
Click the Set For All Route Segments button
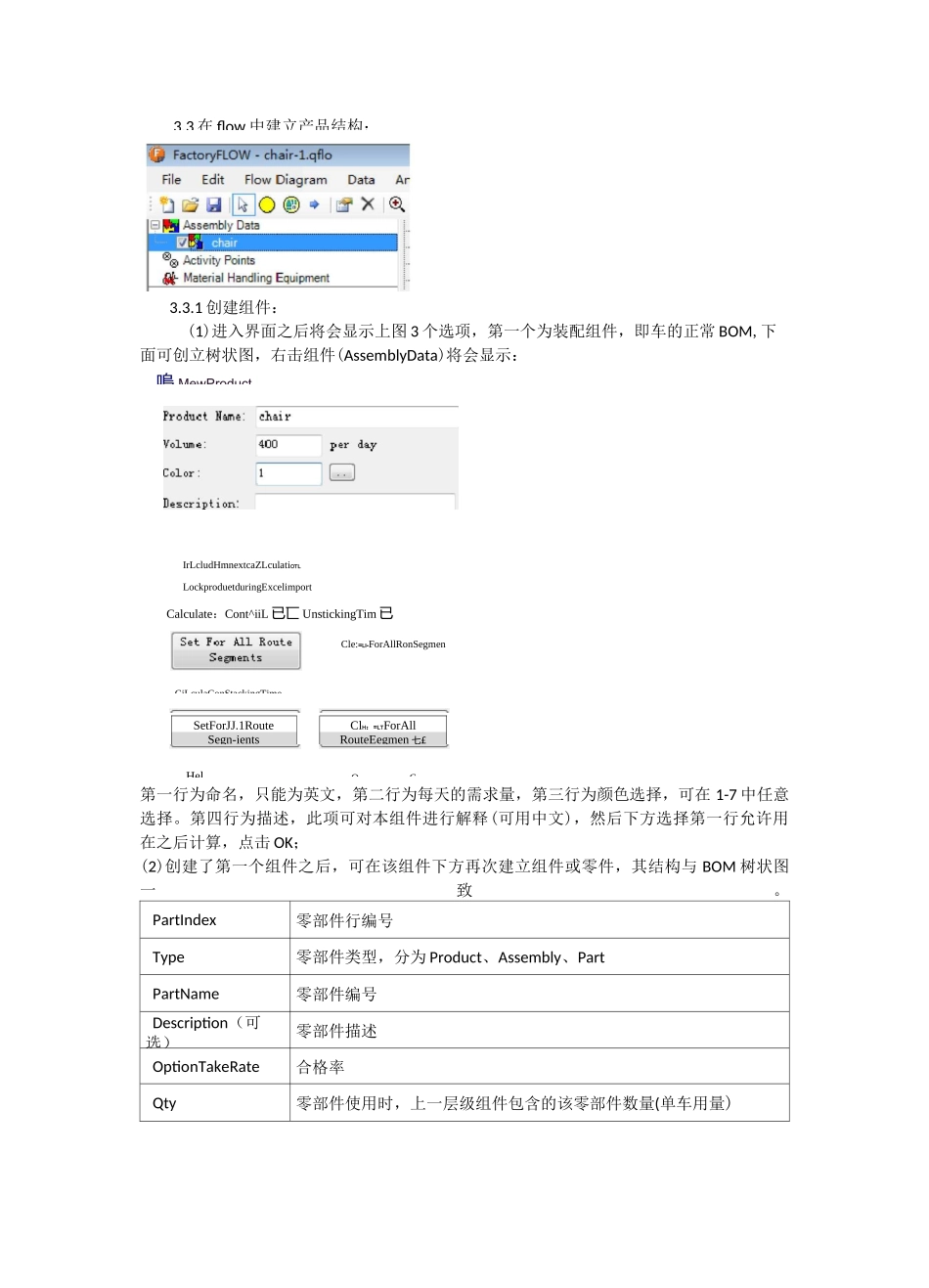pyautogui.click(x=236, y=650)
